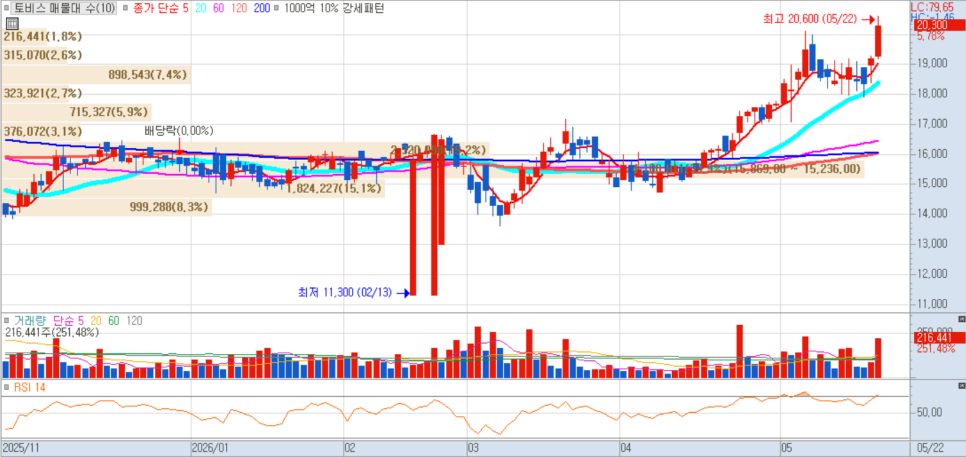Click the 05/22 current date label
This screenshot has height=457, width=966.
[929, 448]
